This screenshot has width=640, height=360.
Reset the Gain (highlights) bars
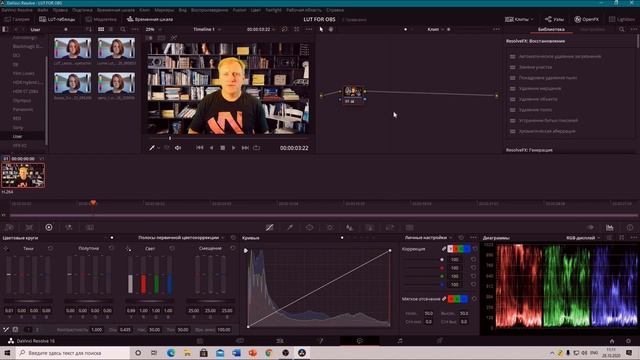pos(172,248)
